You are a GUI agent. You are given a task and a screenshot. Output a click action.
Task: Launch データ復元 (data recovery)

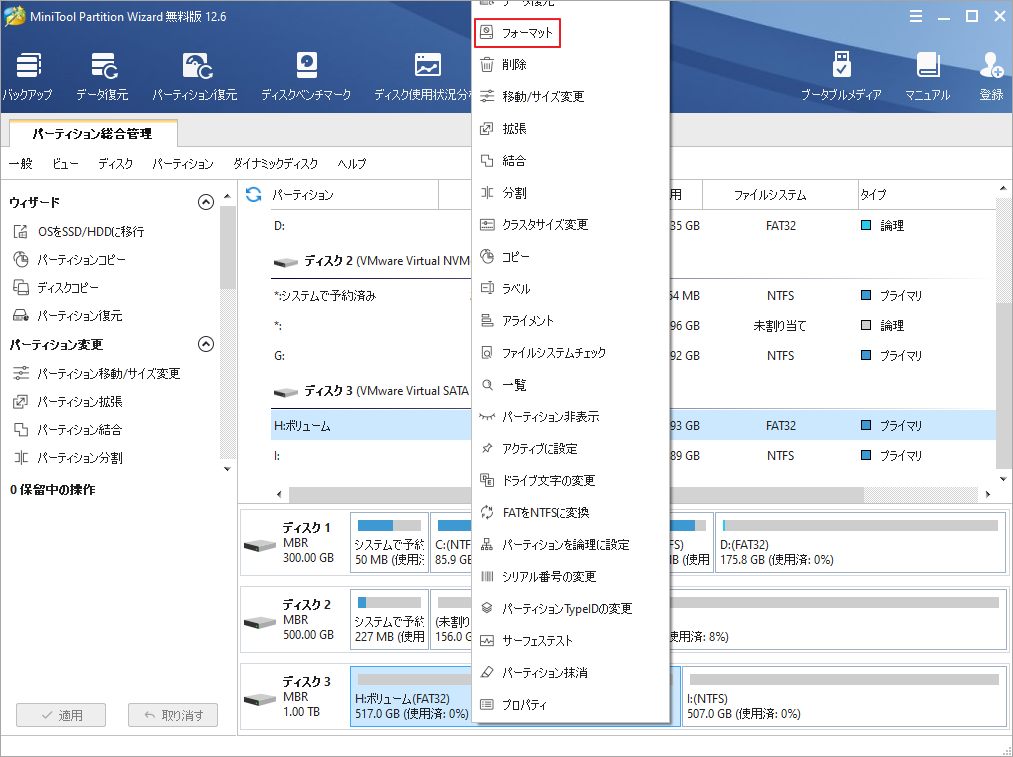[104, 72]
